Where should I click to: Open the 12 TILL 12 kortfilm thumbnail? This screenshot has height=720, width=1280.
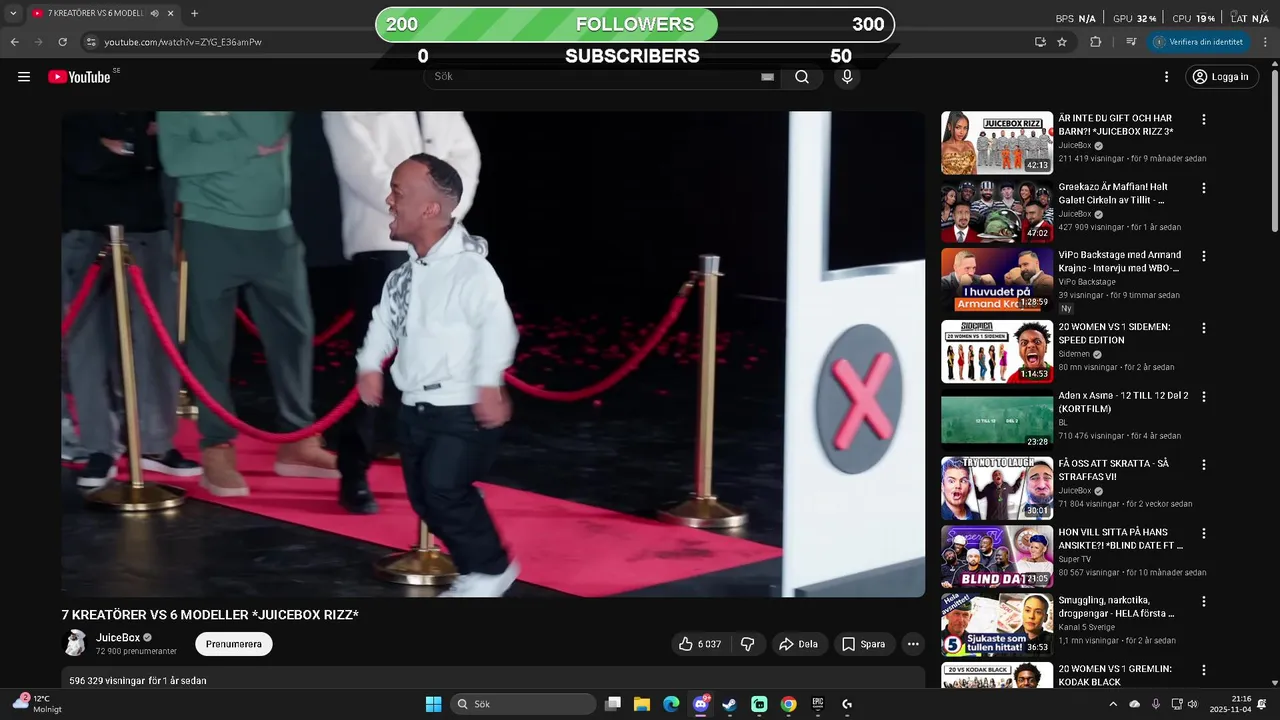[x=997, y=420]
